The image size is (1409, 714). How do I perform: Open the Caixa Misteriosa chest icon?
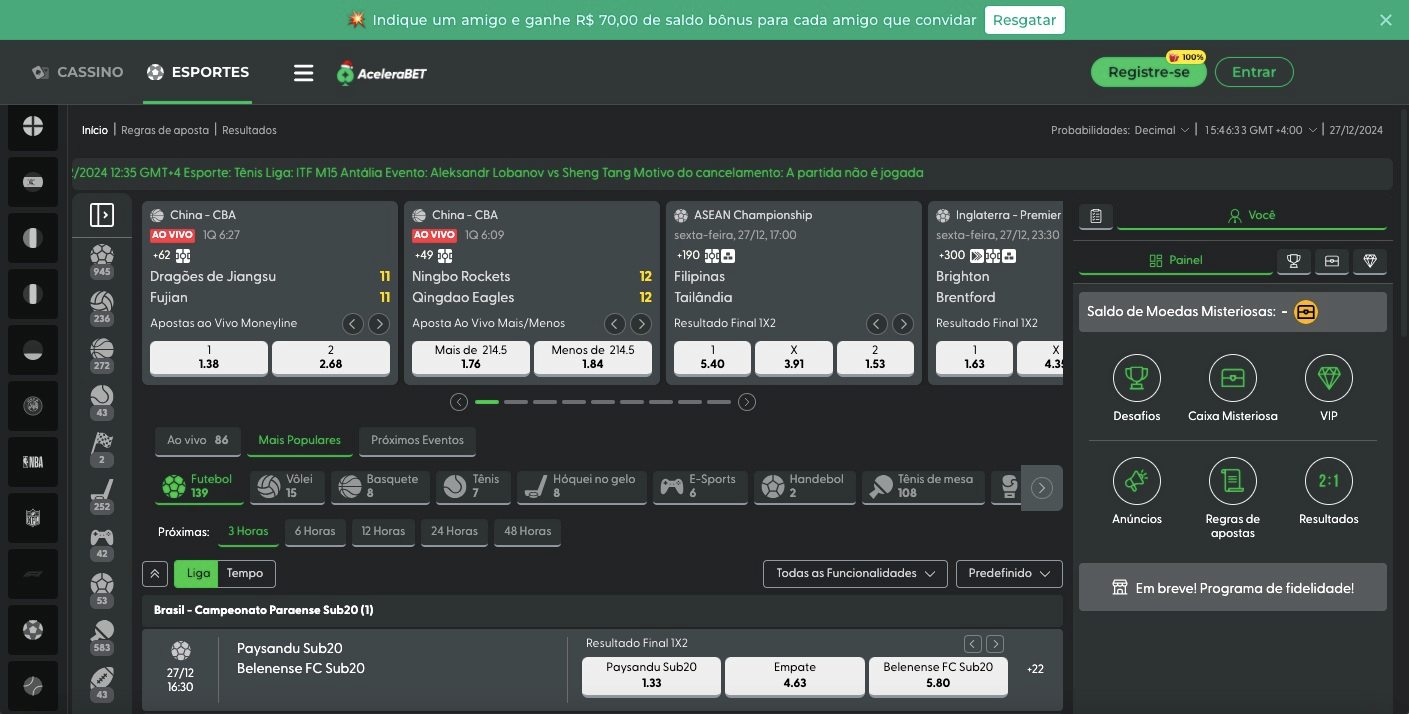pyautogui.click(x=1233, y=378)
